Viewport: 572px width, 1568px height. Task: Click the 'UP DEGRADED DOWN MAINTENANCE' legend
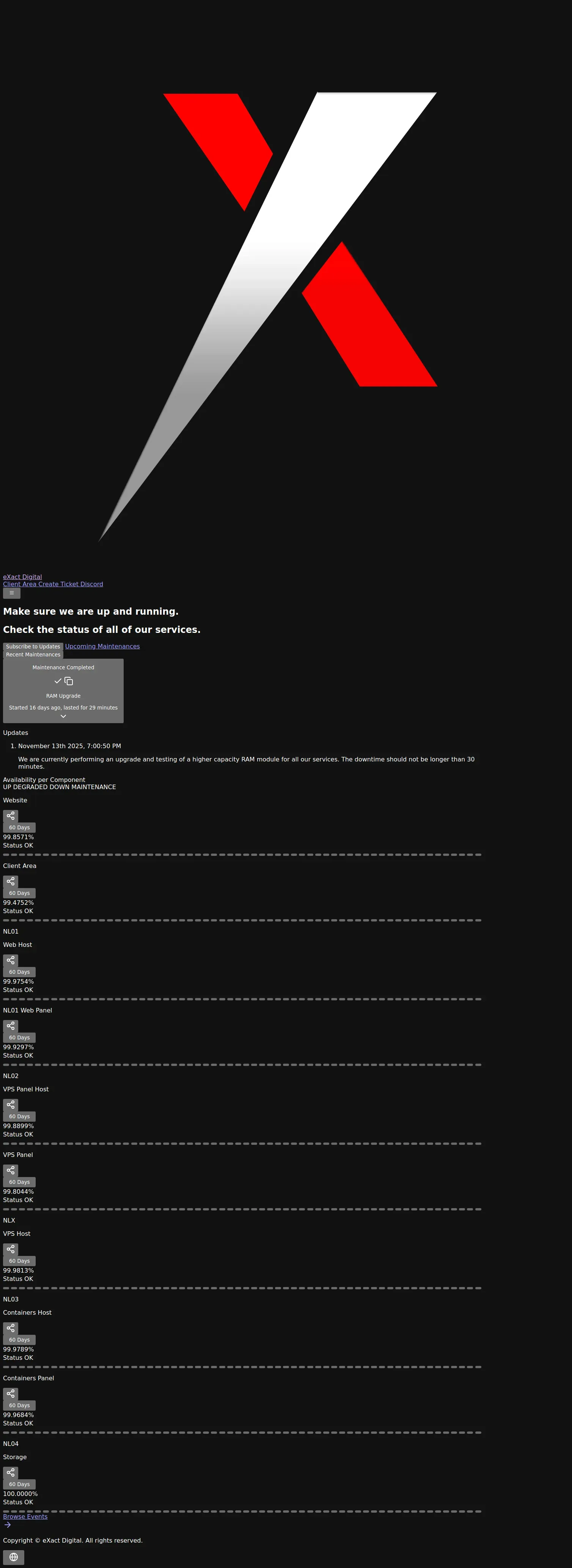[x=59, y=787]
